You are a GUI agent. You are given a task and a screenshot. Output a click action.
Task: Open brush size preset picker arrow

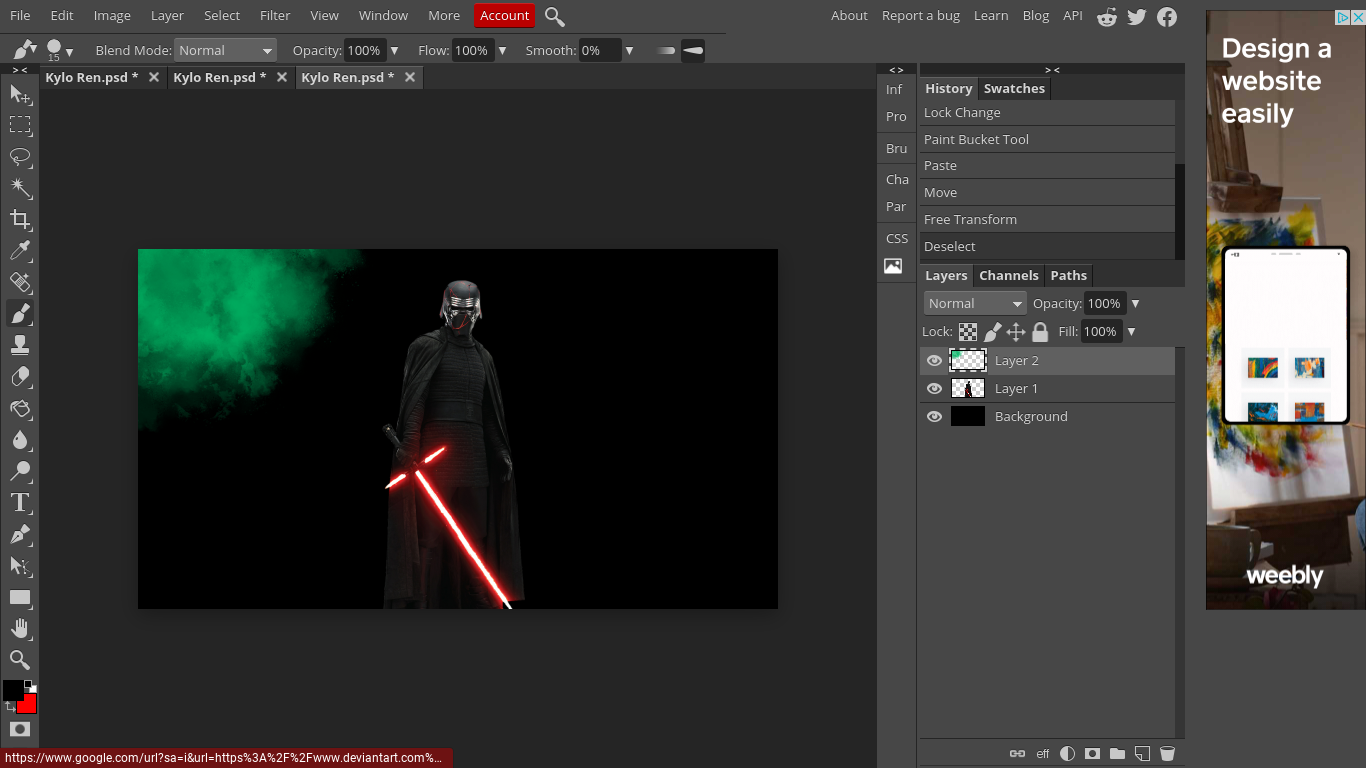tap(69, 52)
